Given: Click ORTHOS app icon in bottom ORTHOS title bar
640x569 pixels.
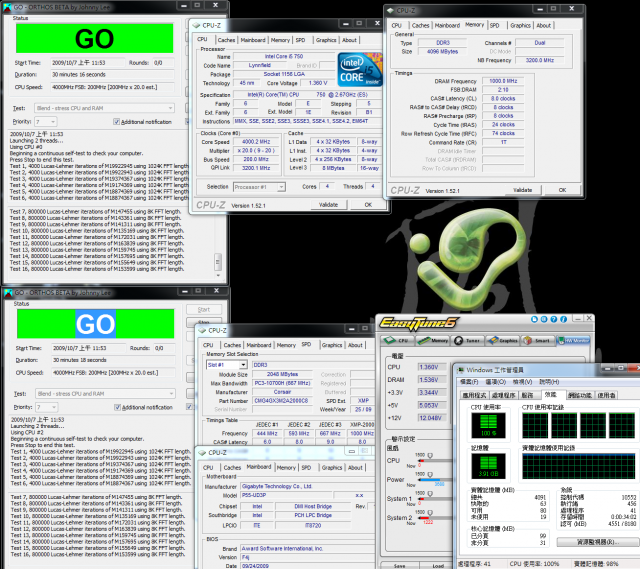Looking at the screenshot, I should pyautogui.click(x=8, y=292).
